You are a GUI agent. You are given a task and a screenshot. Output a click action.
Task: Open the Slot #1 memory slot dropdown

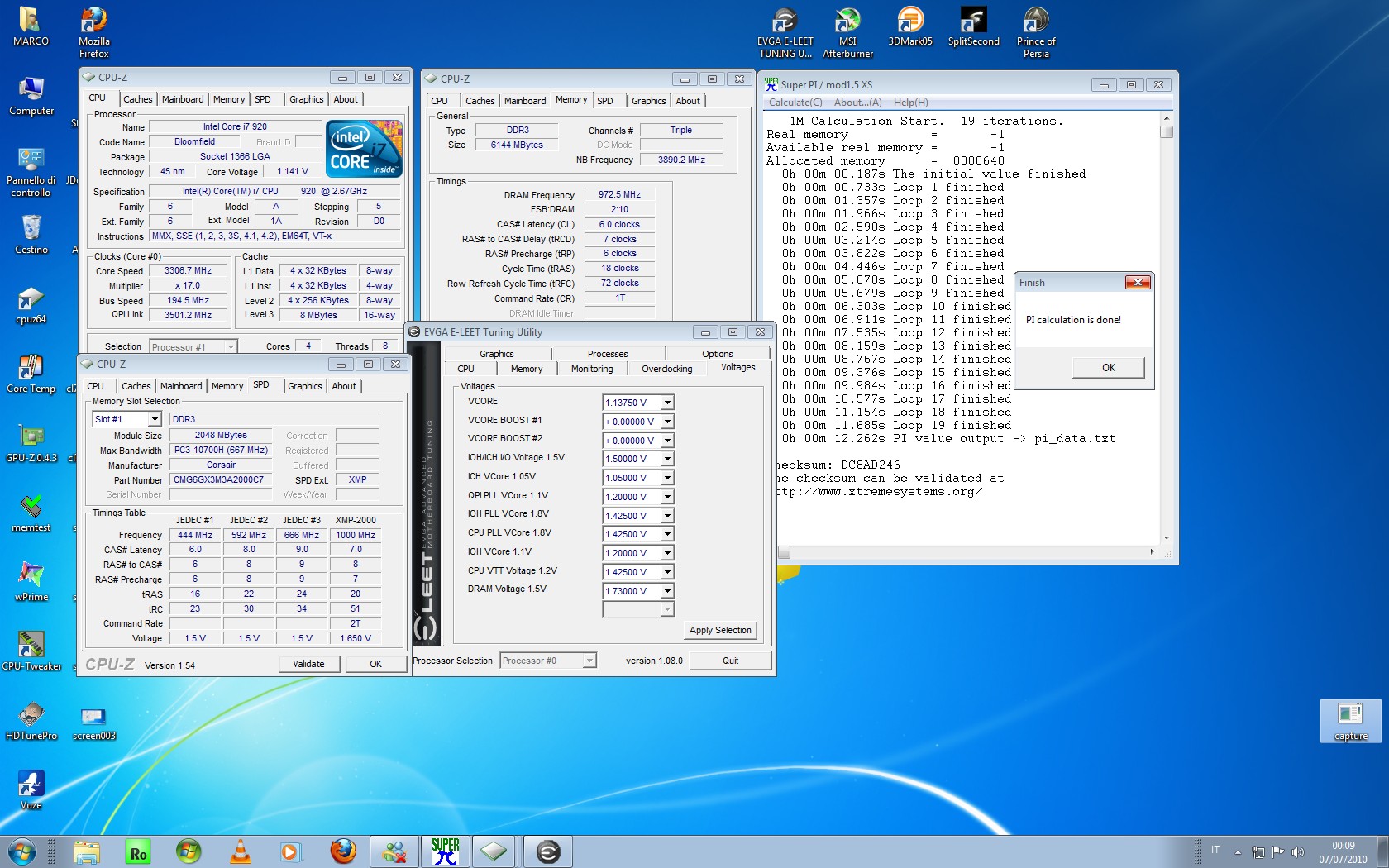tap(155, 419)
